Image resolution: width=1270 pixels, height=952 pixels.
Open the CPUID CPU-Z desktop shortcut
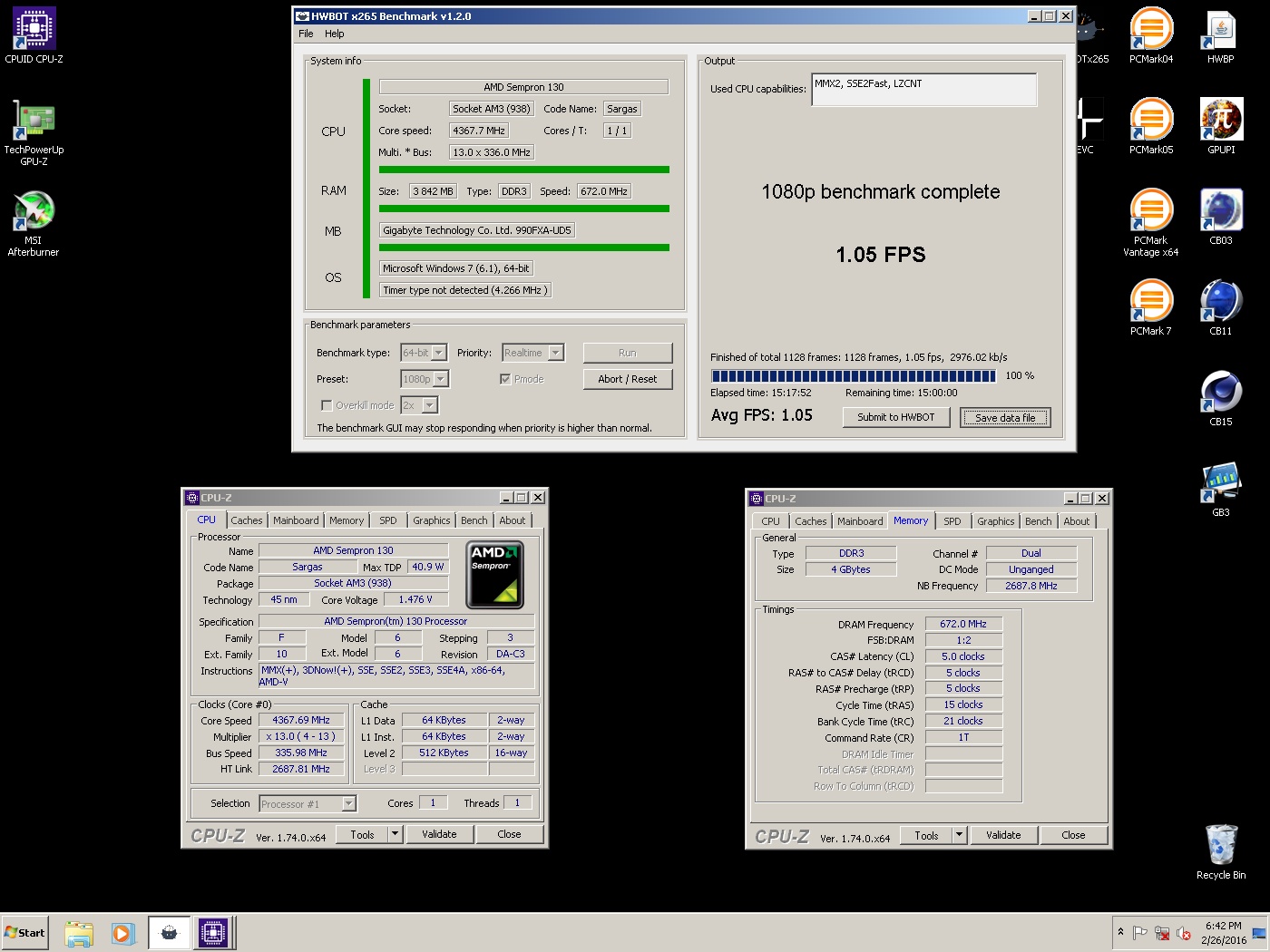pyautogui.click(x=34, y=36)
